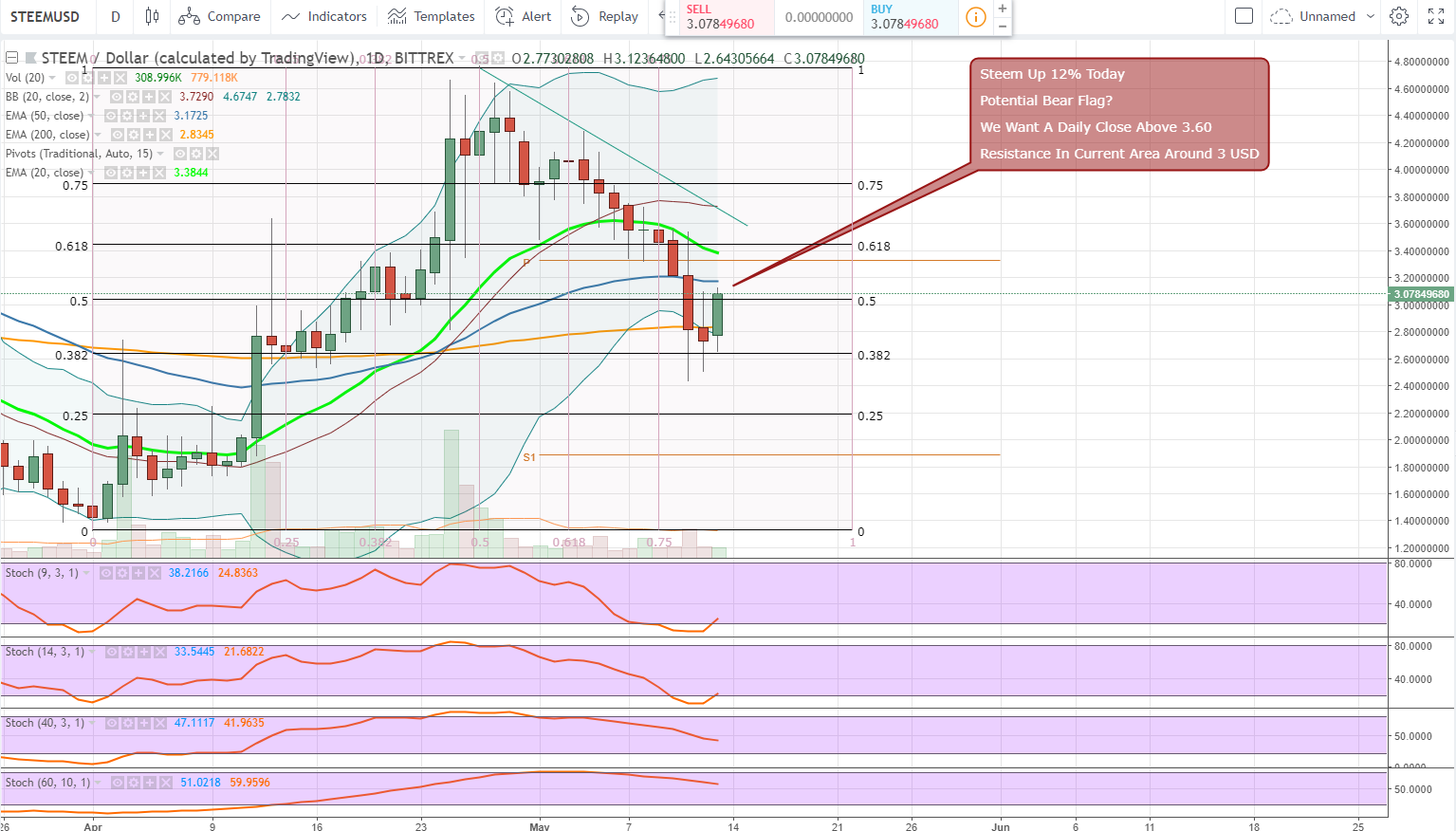Expand the Pivots indicator dropdown arrow
This screenshot has height=831, width=1456.
click(161, 154)
